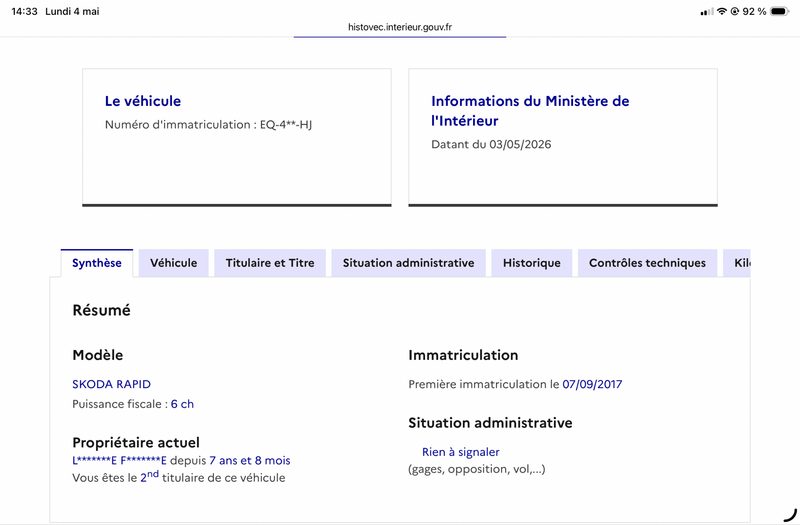
Task: Open the Synthèse tab
Action: point(97,263)
